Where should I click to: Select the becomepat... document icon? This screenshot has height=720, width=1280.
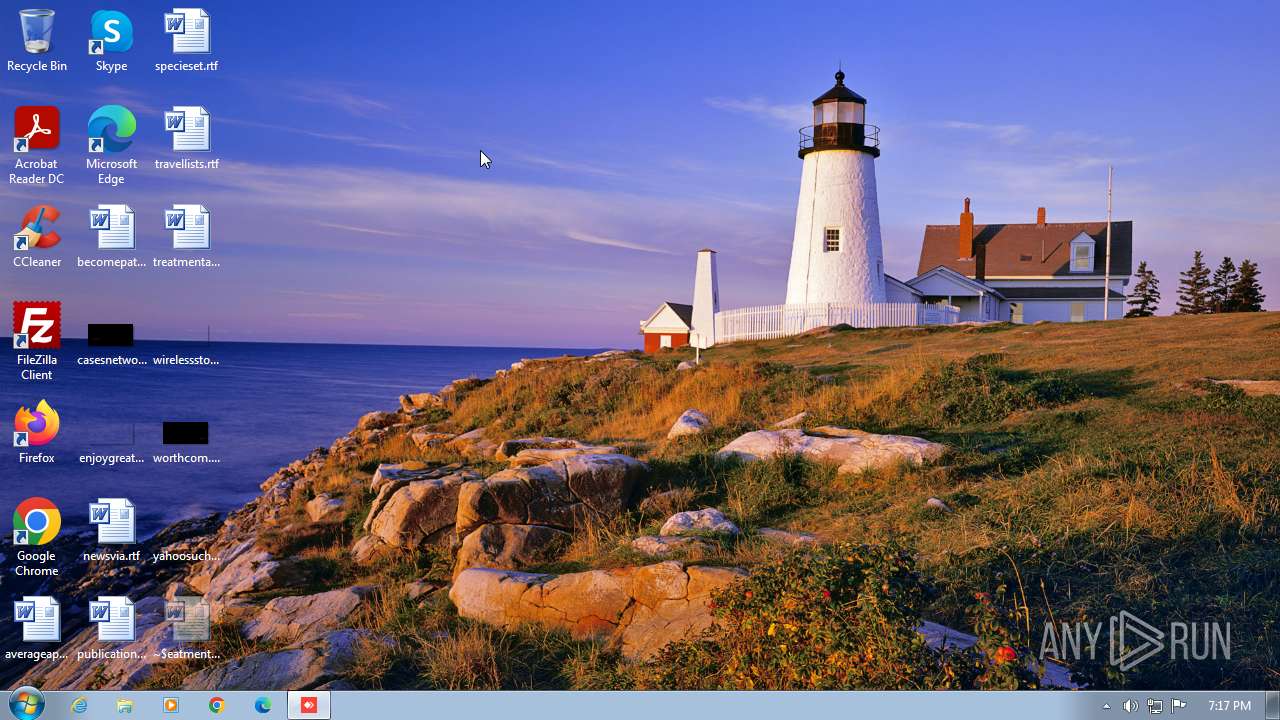(111, 237)
